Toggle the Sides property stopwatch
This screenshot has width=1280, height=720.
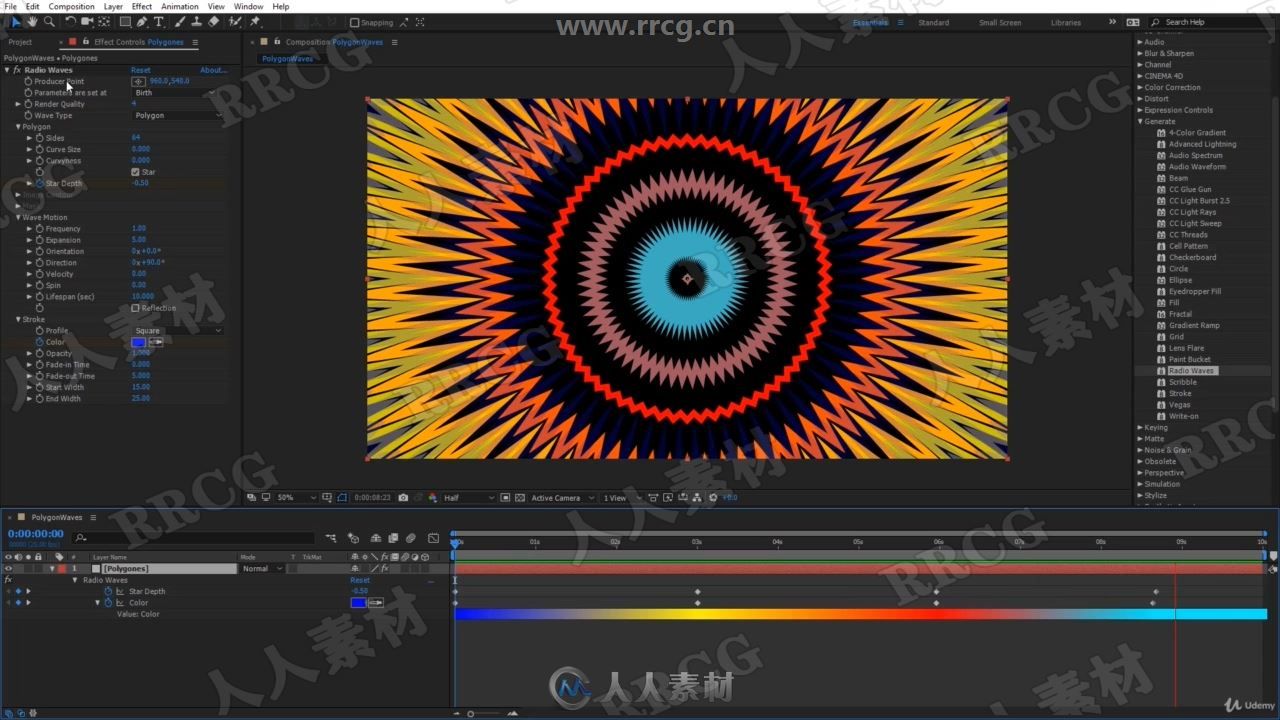point(40,138)
